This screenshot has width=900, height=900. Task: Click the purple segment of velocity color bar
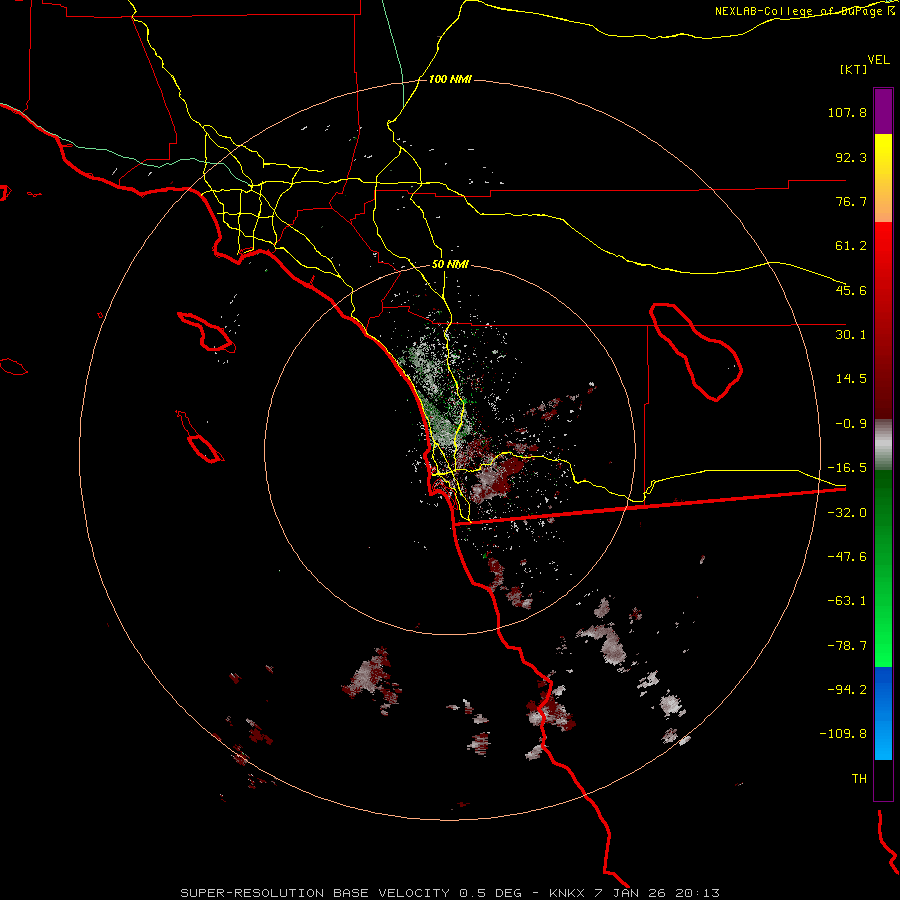883,111
